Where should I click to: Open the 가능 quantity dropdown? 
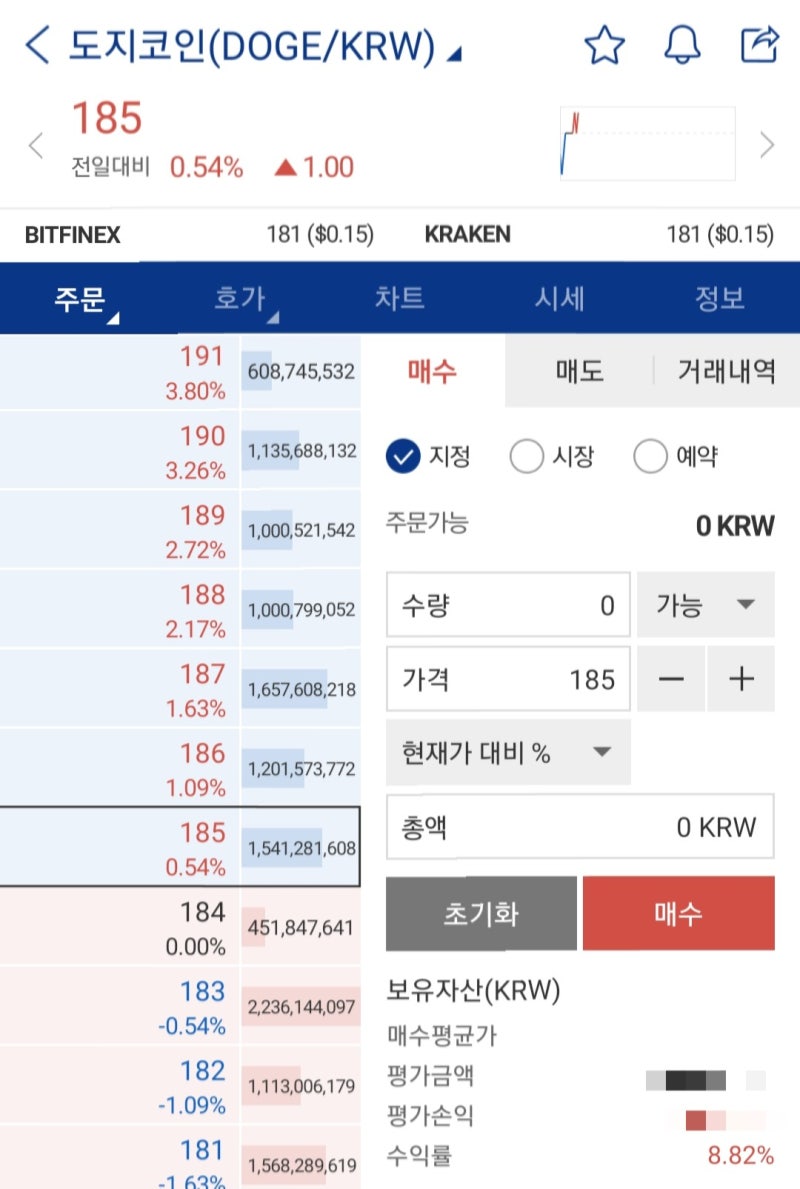(x=705, y=604)
